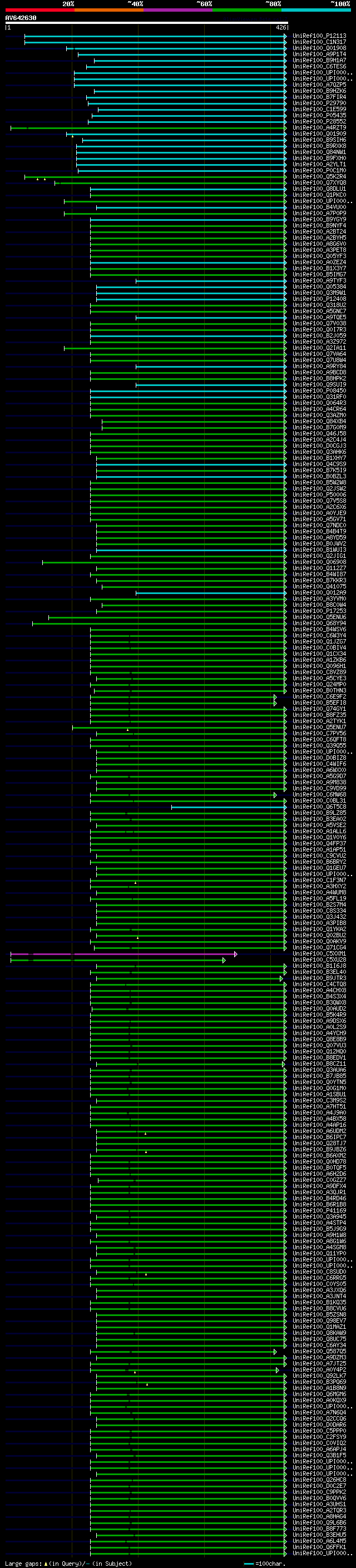Click label UniRef100_P29790

319,103
